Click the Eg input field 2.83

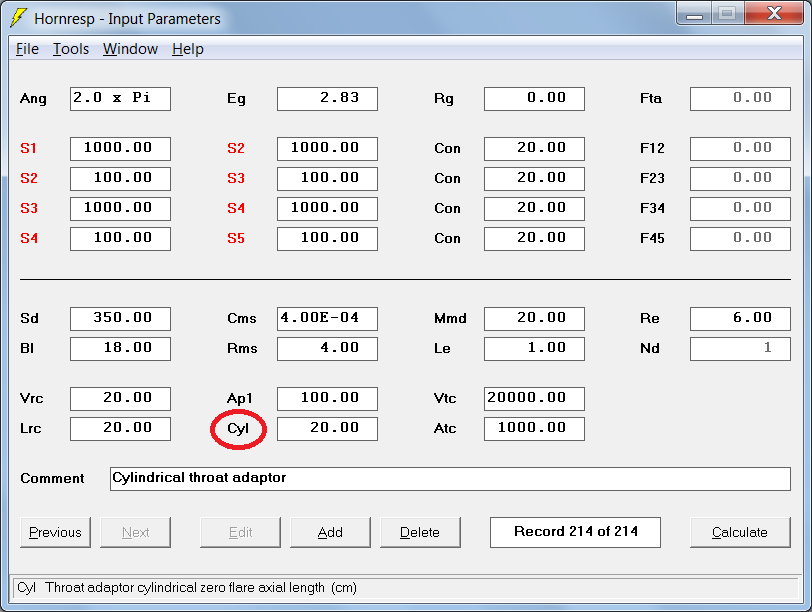pos(327,99)
